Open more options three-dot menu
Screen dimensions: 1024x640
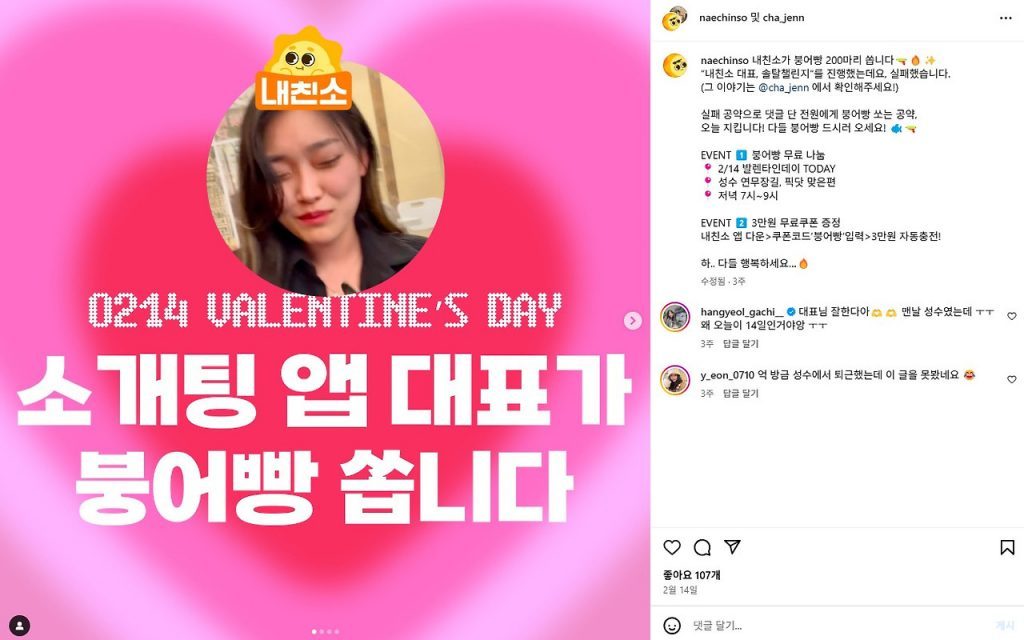point(1006,18)
